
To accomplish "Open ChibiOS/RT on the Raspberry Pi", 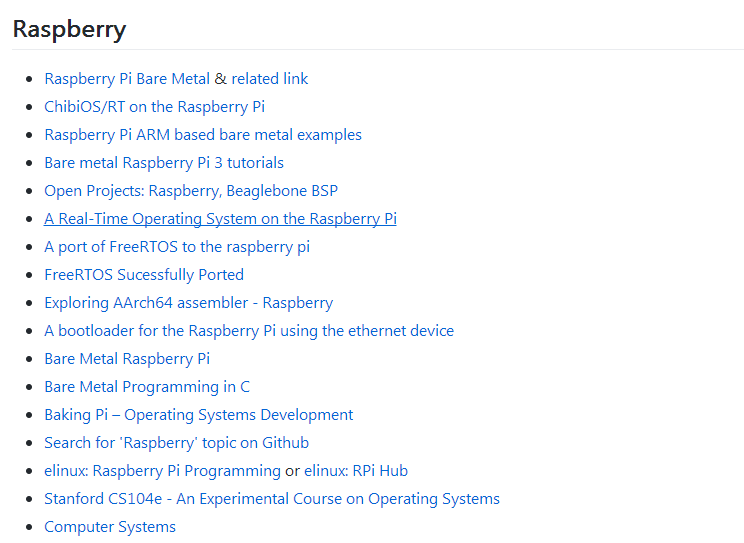I will [x=154, y=107].
